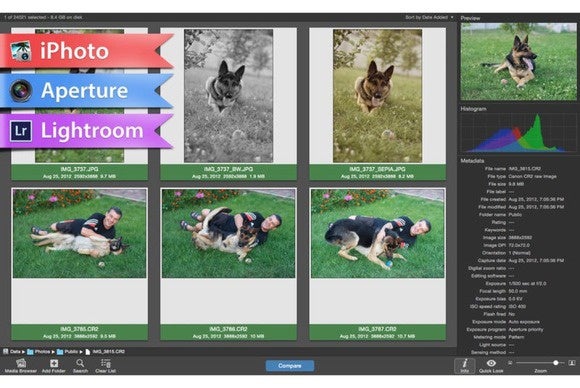Open the Sort by Date Added dropdown
Image resolution: width=580 pixels, height=388 pixels.
pos(429,17)
